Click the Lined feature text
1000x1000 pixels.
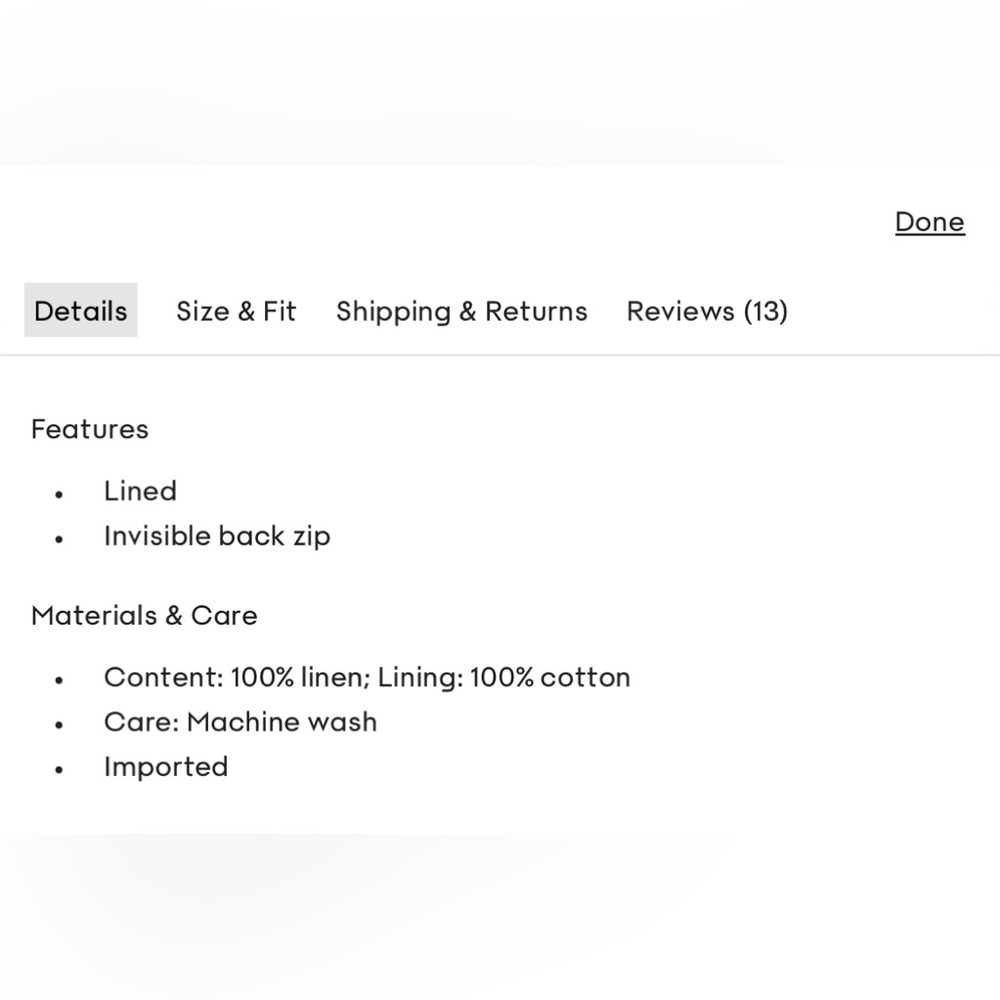pyautogui.click(x=140, y=491)
